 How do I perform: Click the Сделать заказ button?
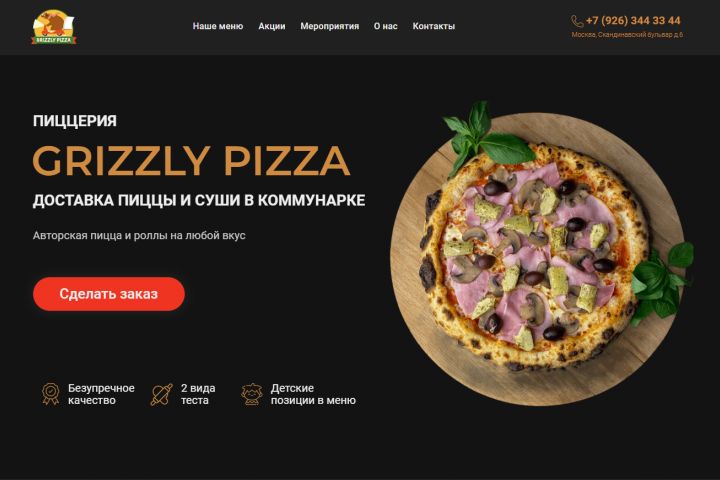click(109, 294)
